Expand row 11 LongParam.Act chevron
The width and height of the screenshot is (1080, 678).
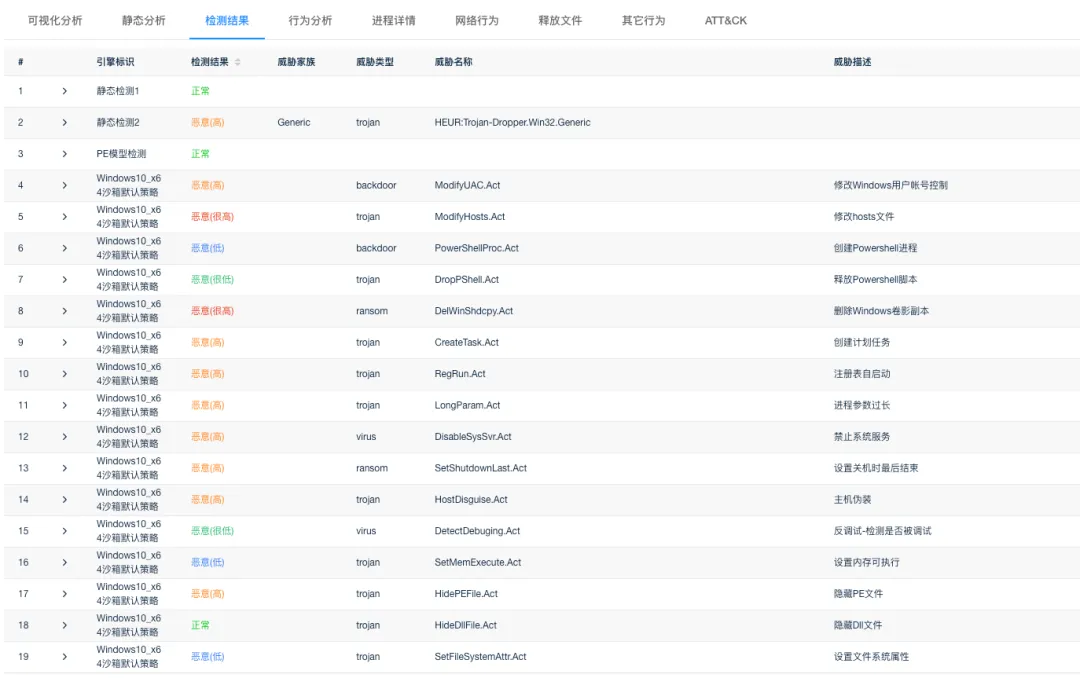click(x=65, y=405)
